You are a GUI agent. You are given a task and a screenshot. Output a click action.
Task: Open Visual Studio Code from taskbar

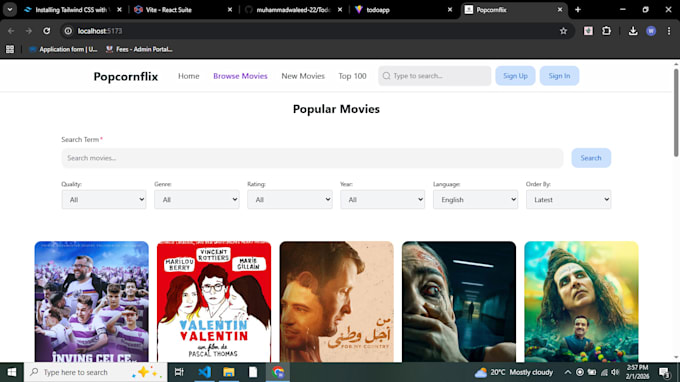click(204, 372)
